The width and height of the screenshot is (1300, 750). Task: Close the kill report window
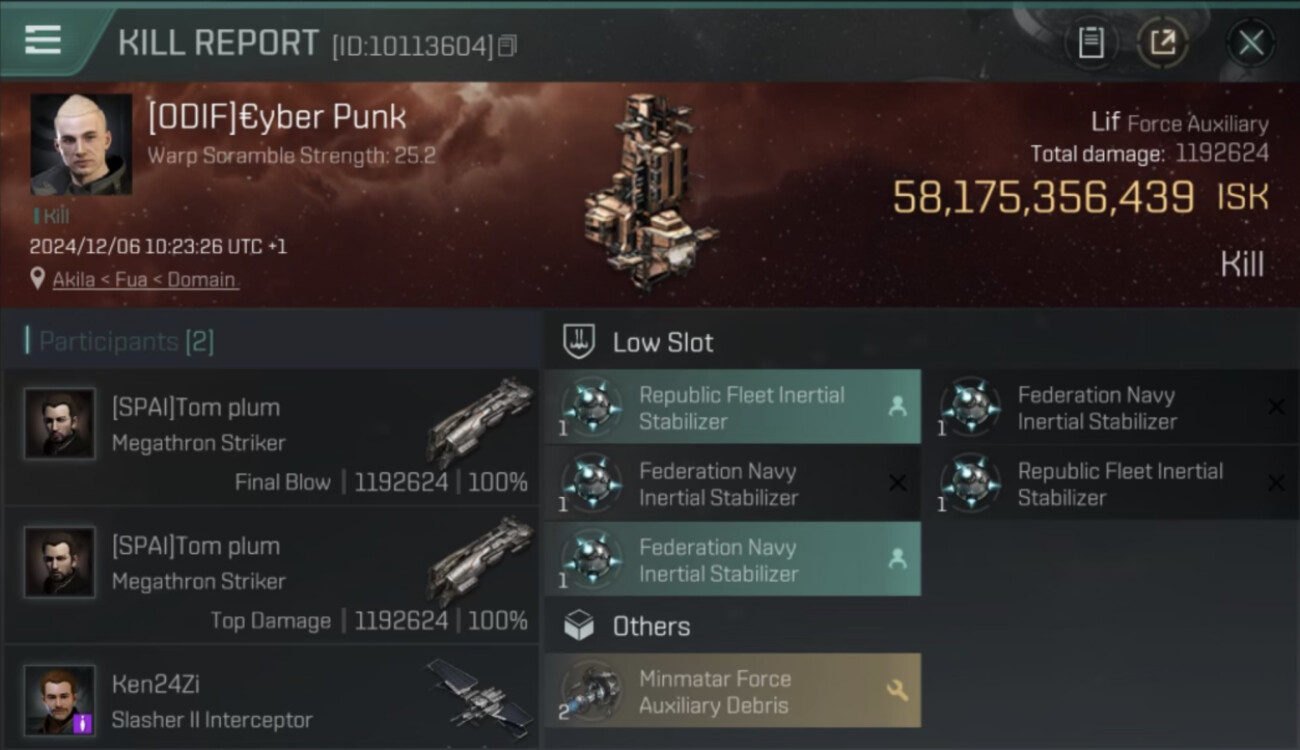[1250, 43]
